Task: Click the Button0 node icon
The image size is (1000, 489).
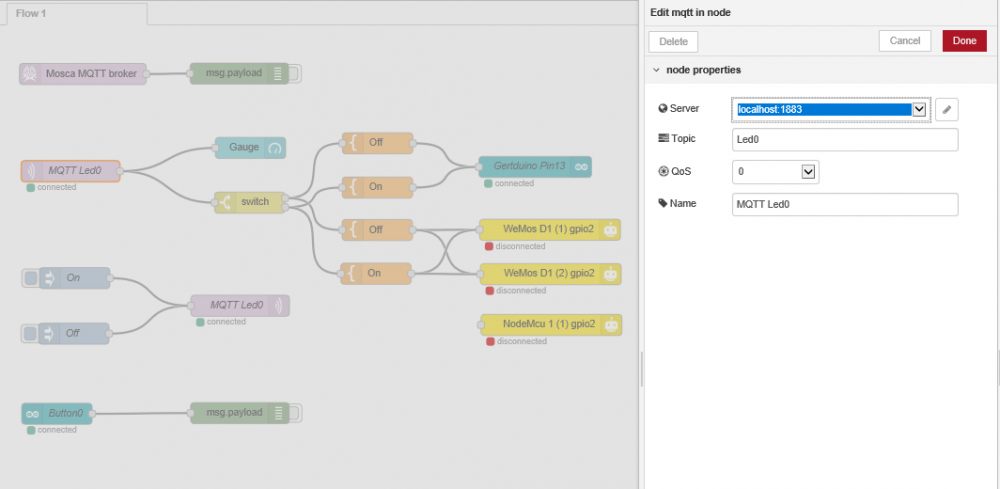Action: 33,412
